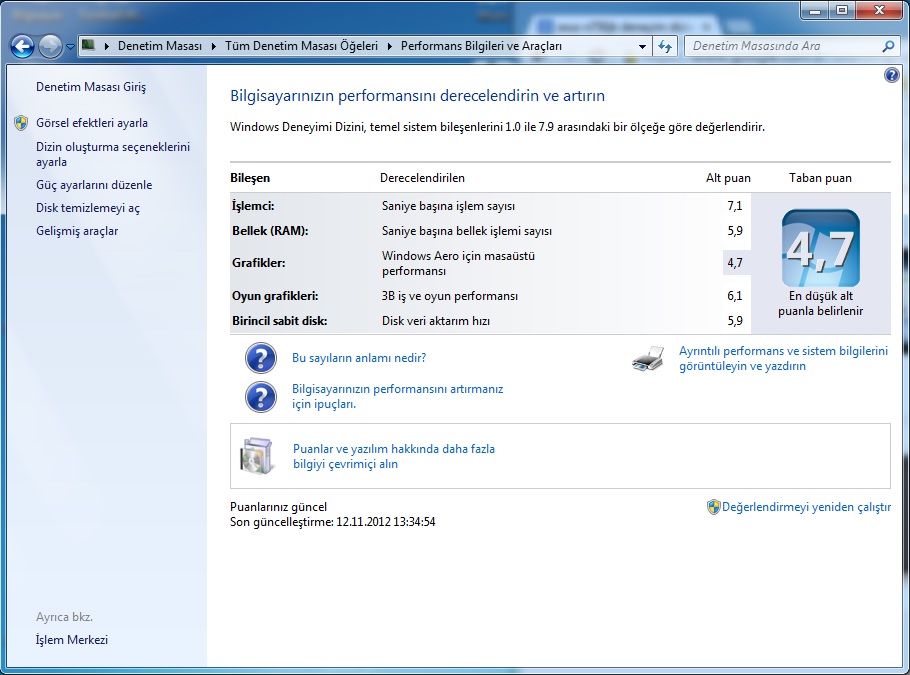
Task: Click the 4,7 base score badge
Action: 820,248
